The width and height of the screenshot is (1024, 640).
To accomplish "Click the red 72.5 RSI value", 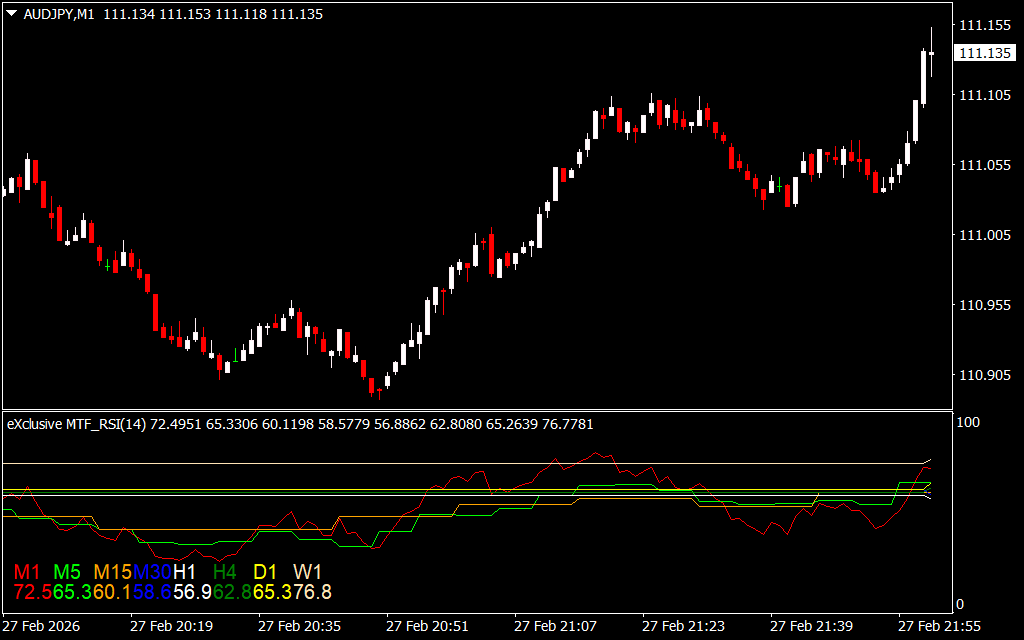I will pyautogui.click(x=32, y=593).
